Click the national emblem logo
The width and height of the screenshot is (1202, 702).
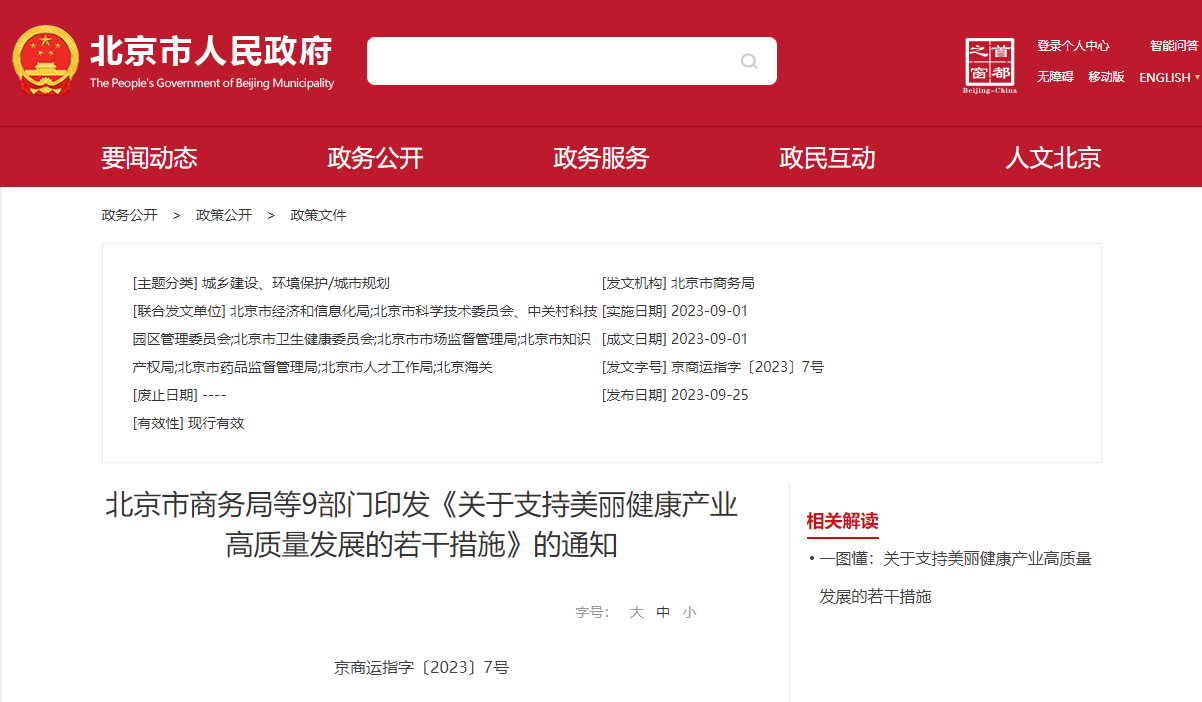click(44, 56)
